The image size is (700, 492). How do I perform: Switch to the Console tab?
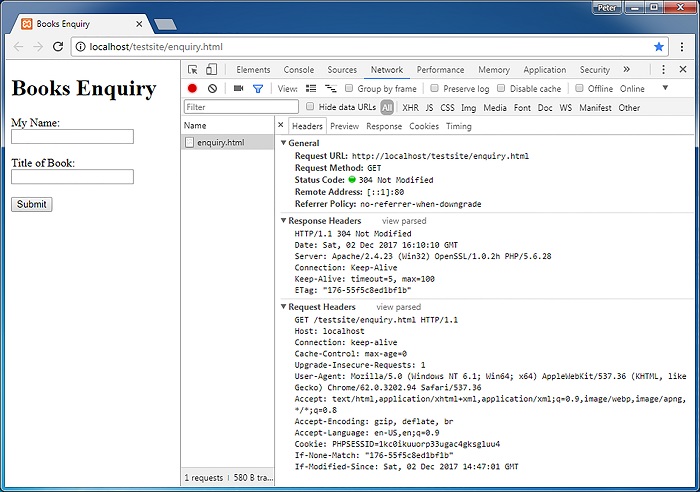(299, 70)
